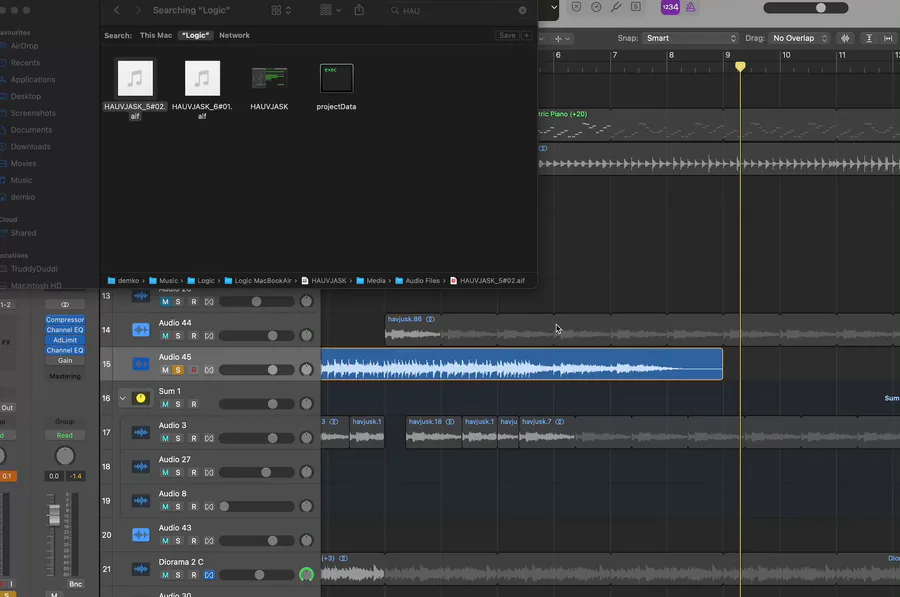This screenshot has height=597, width=900.
Task: Click the loop icon on the havjusk.86 region
Action: [430, 319]
